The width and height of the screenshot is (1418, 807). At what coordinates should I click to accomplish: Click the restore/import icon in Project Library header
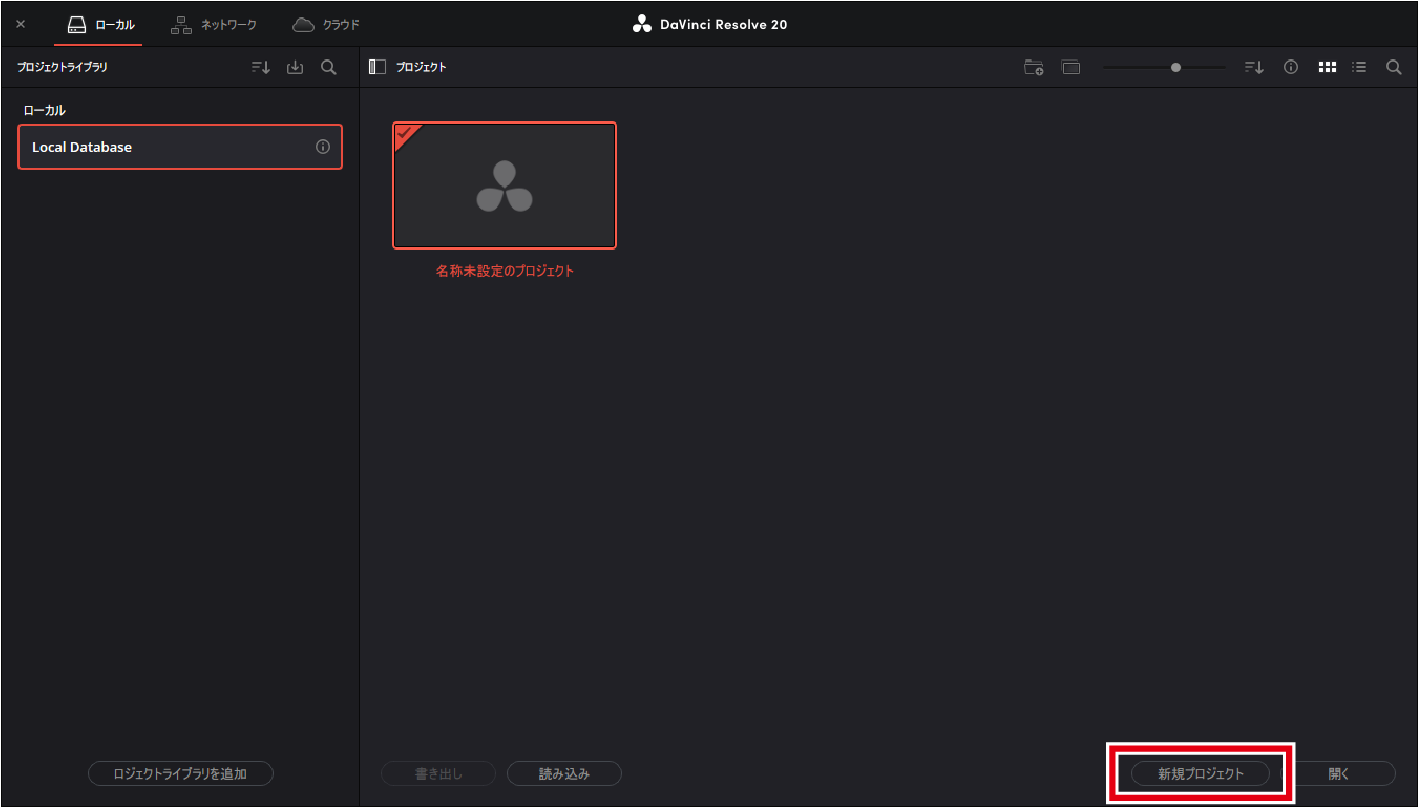(295, 67)
